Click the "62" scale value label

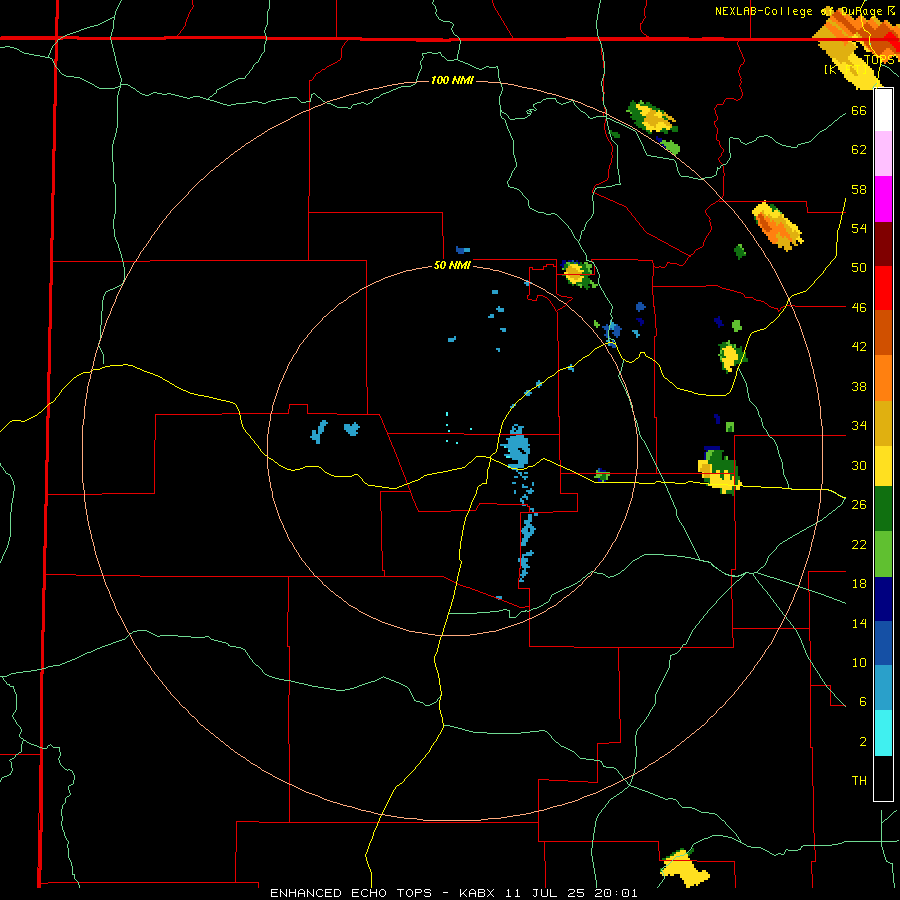[x=859, y=150]
